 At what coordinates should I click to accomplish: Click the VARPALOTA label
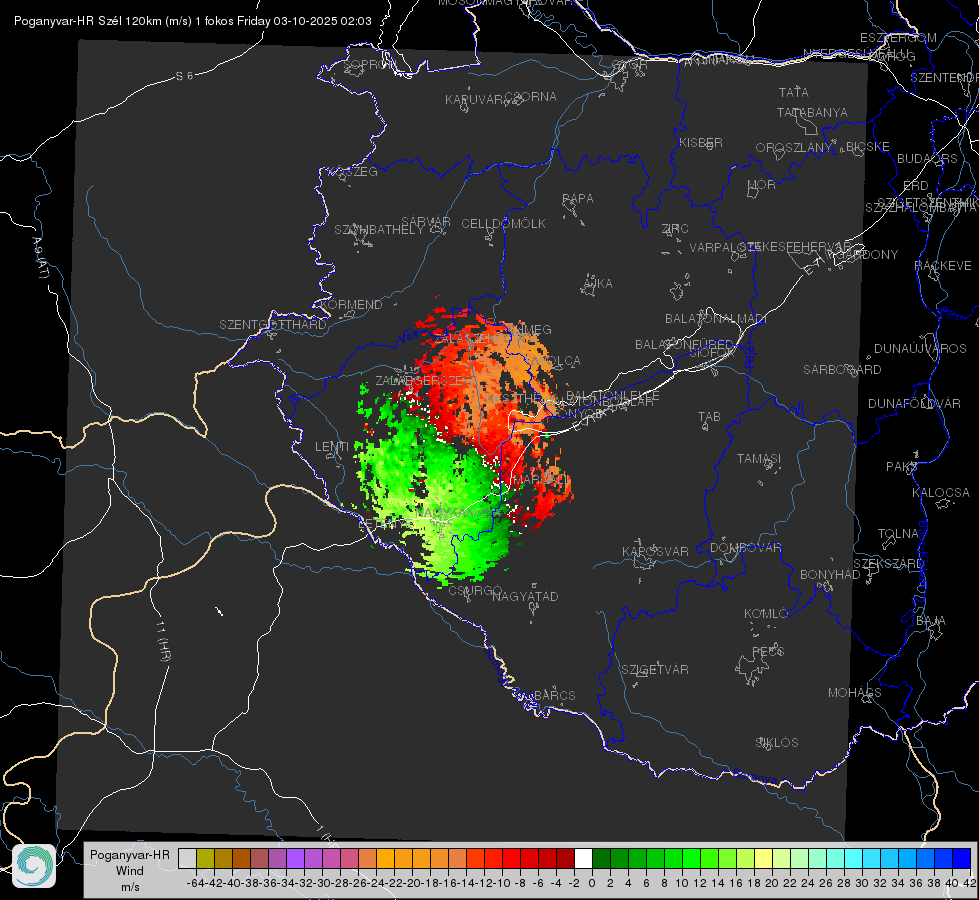(x=724, y=247)
